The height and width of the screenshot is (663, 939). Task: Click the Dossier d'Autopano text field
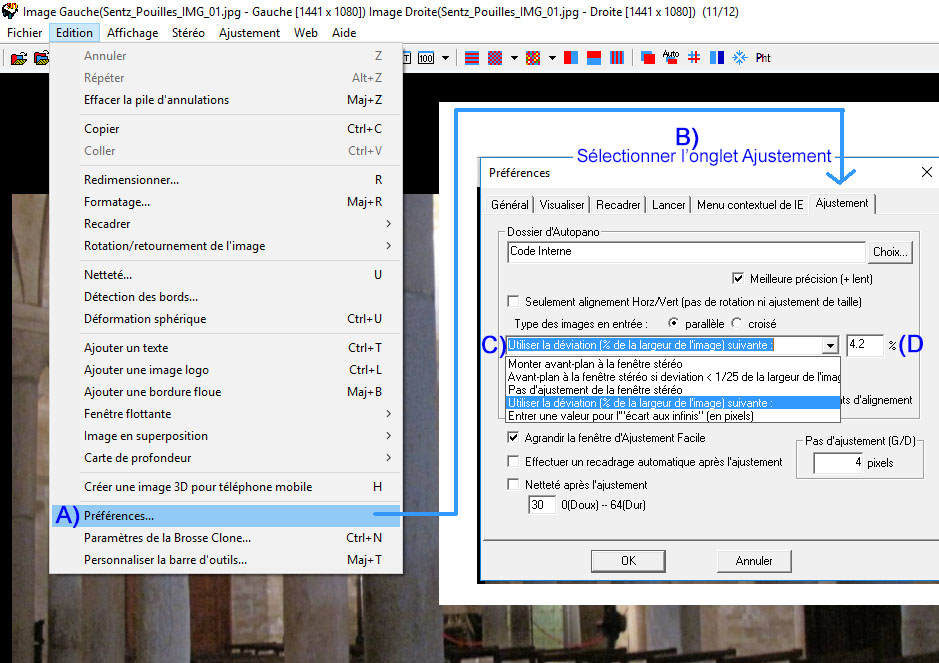click(x=685, y=252)
